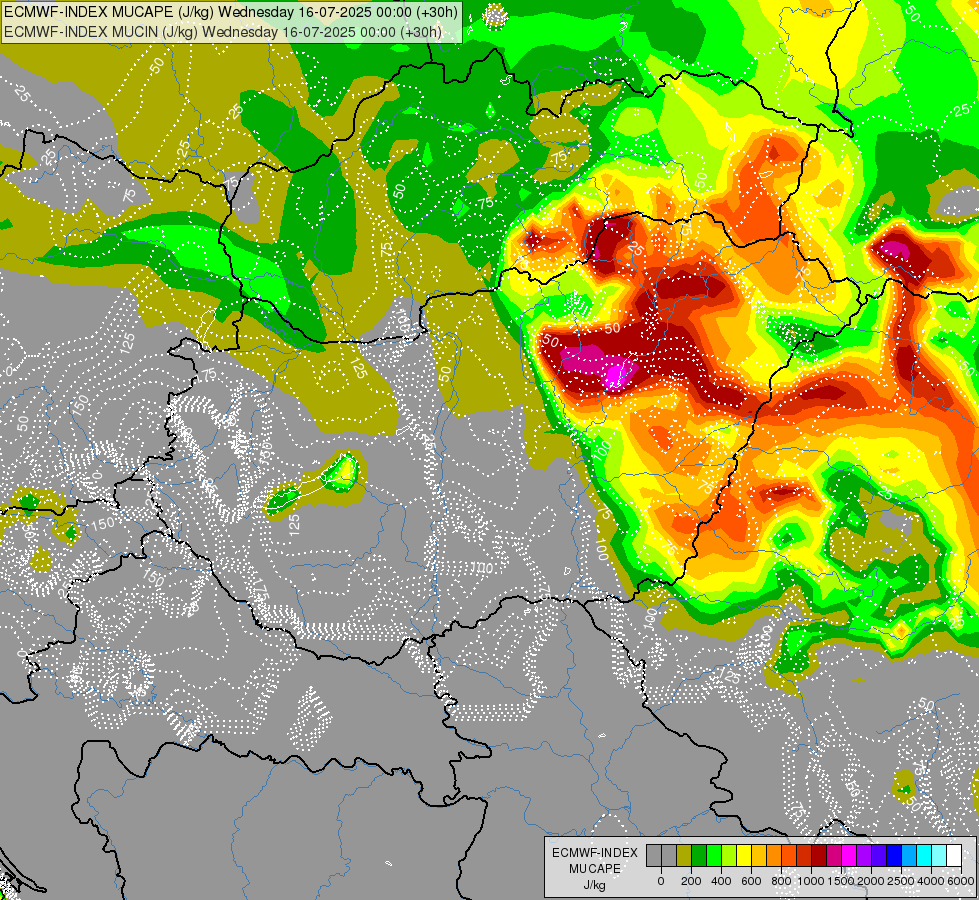Image resolution: width=979 pixels, height=900 pixels.
Task: Click the olive legend swatch before 200
Action: [x=684, y=855]
